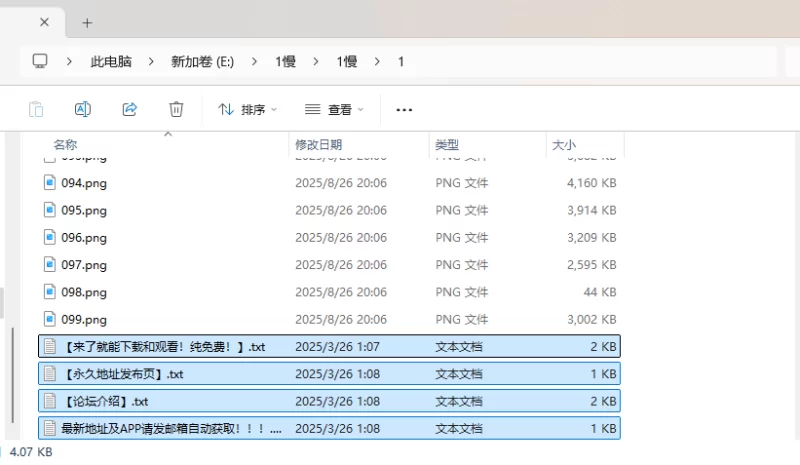The width and height of the screenshot is (800, 465).
Task: Click the 096.png file icon
Action: [49, 237]
